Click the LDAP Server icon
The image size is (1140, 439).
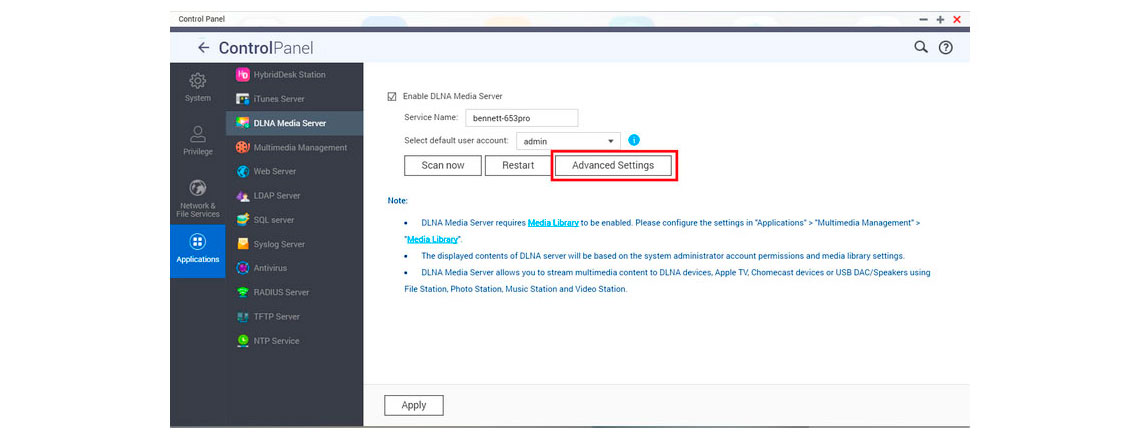(243, 196)
